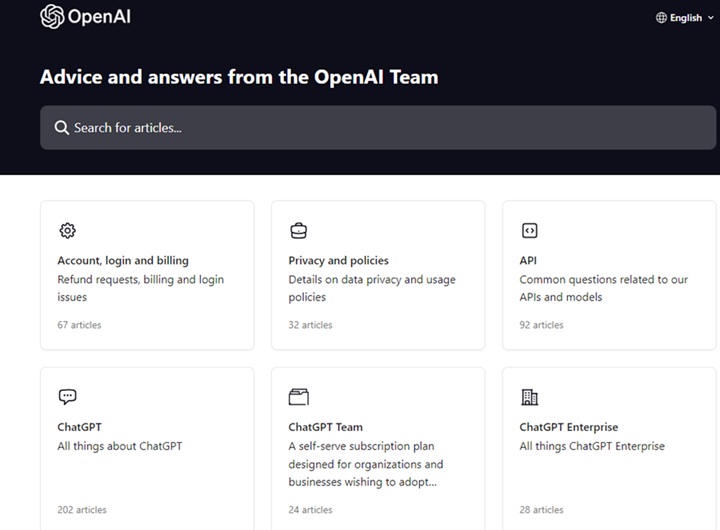
Task: Click the code brackets API icon
Action: (529, 231)
